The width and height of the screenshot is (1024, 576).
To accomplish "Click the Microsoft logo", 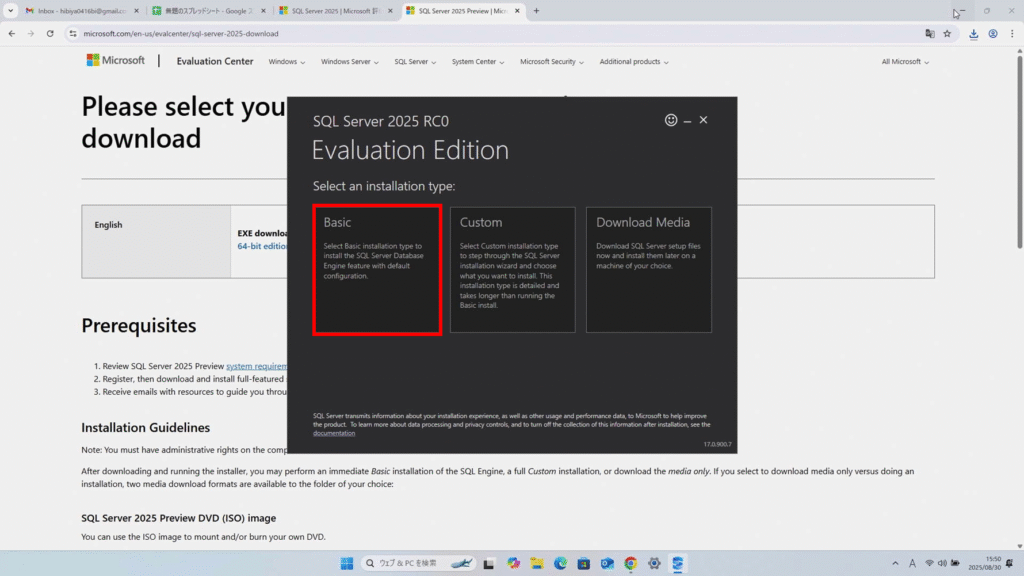I will click(116, 60).
